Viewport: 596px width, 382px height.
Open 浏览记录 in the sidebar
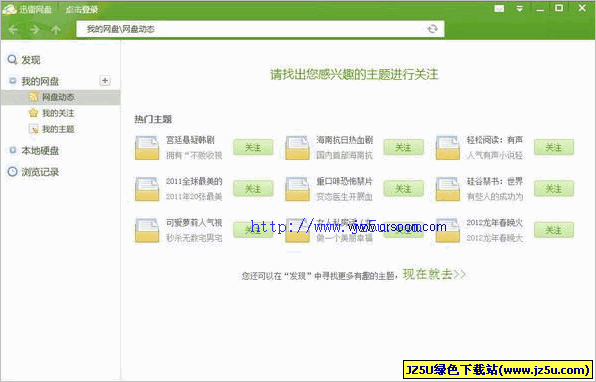click(x=40, y=172)
